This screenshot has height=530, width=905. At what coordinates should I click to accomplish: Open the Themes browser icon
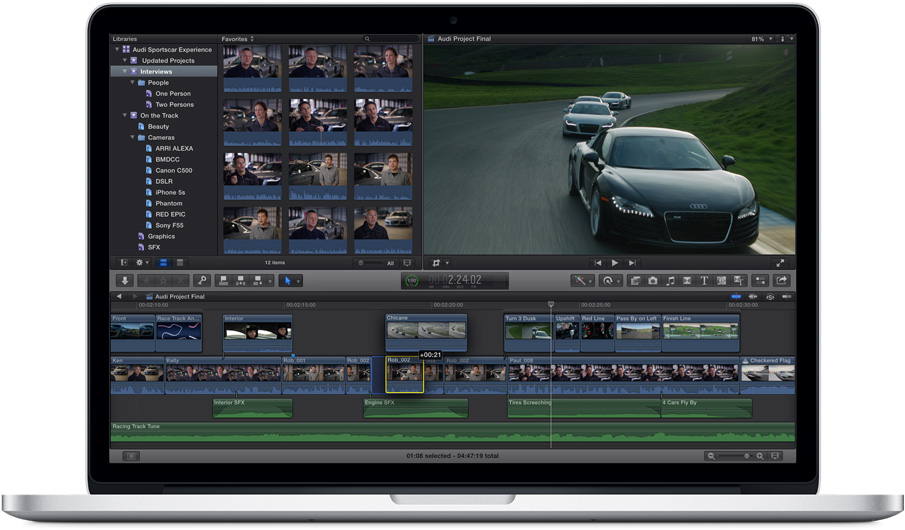[x=739, y=281]
